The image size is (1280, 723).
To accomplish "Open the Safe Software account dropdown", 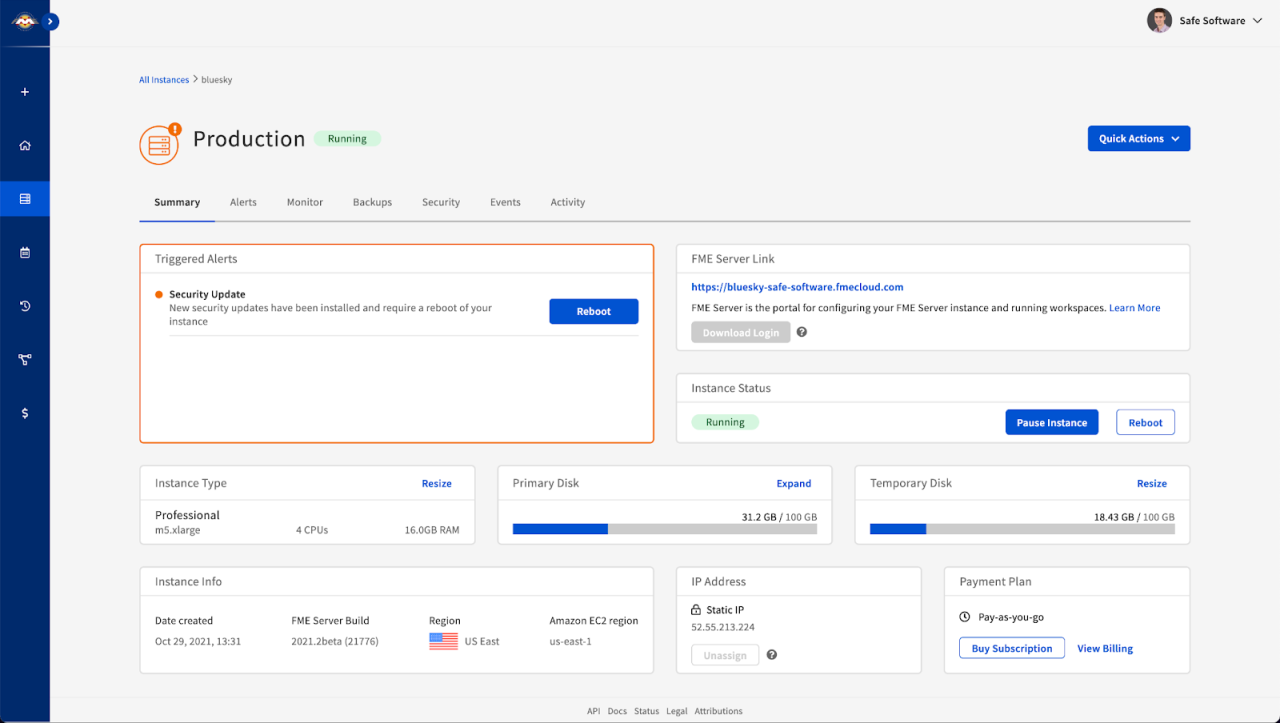I will [x=1220, y=20].
